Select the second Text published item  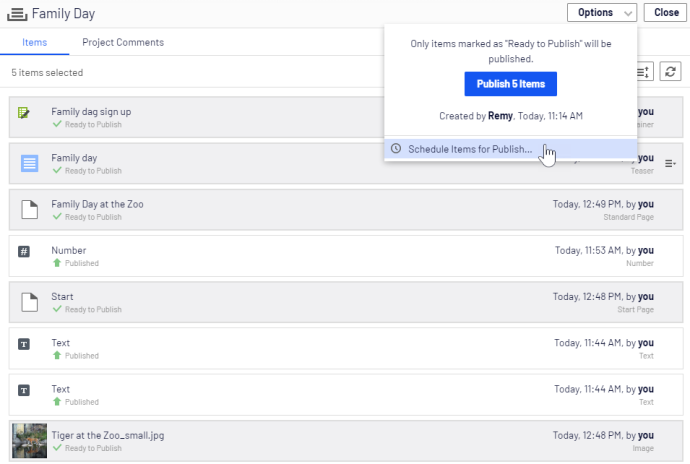346,395
